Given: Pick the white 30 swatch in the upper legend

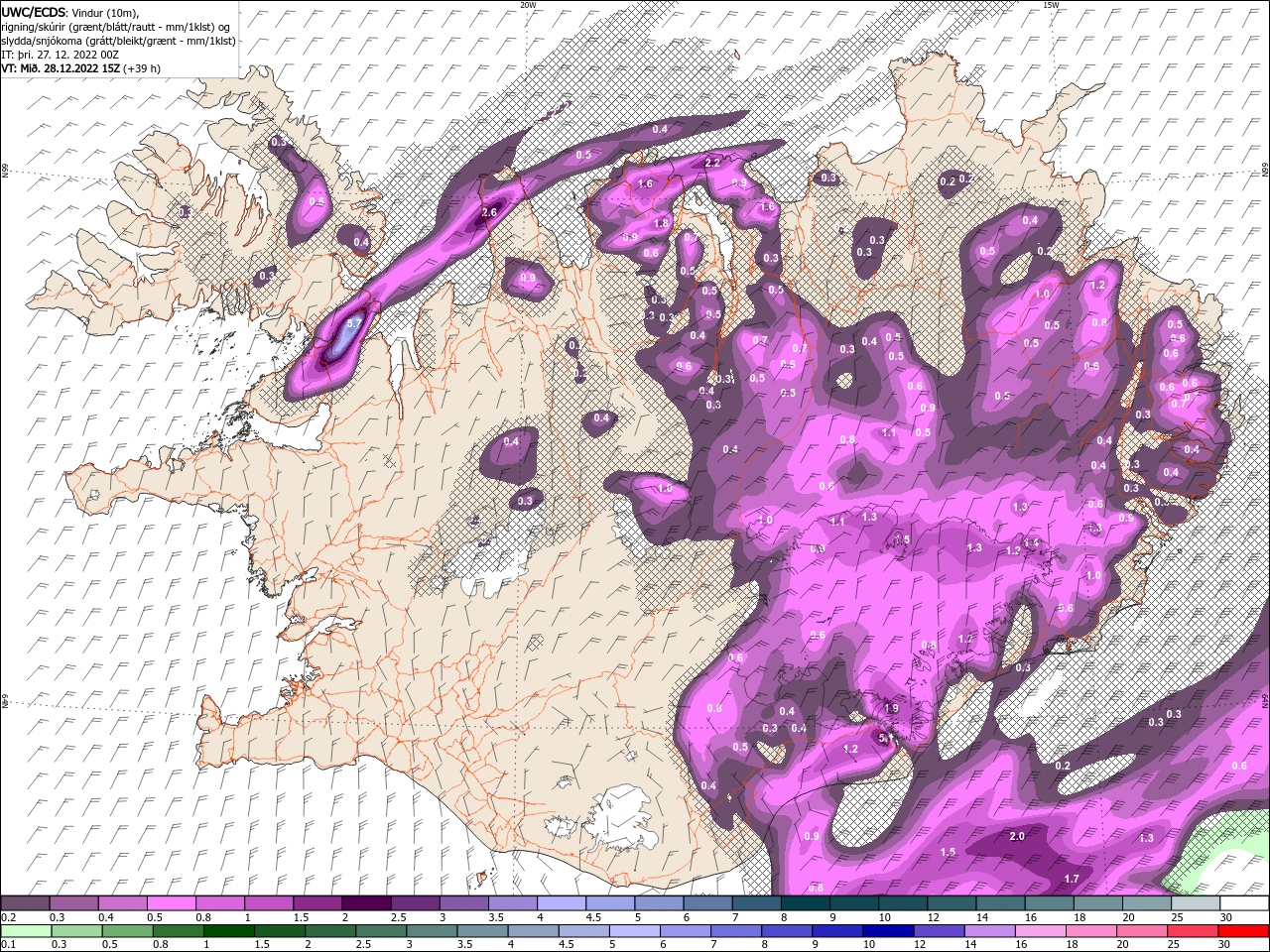Looking at the screenshot, I should (x=1244, y=903).
